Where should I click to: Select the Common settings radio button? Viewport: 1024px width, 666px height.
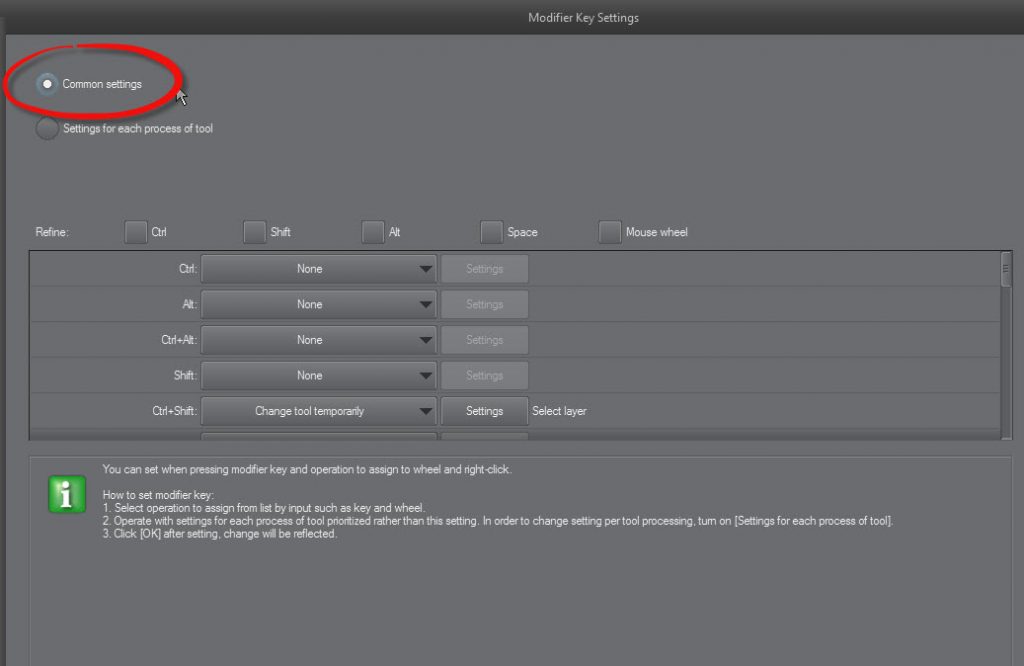tap(47, 84)
